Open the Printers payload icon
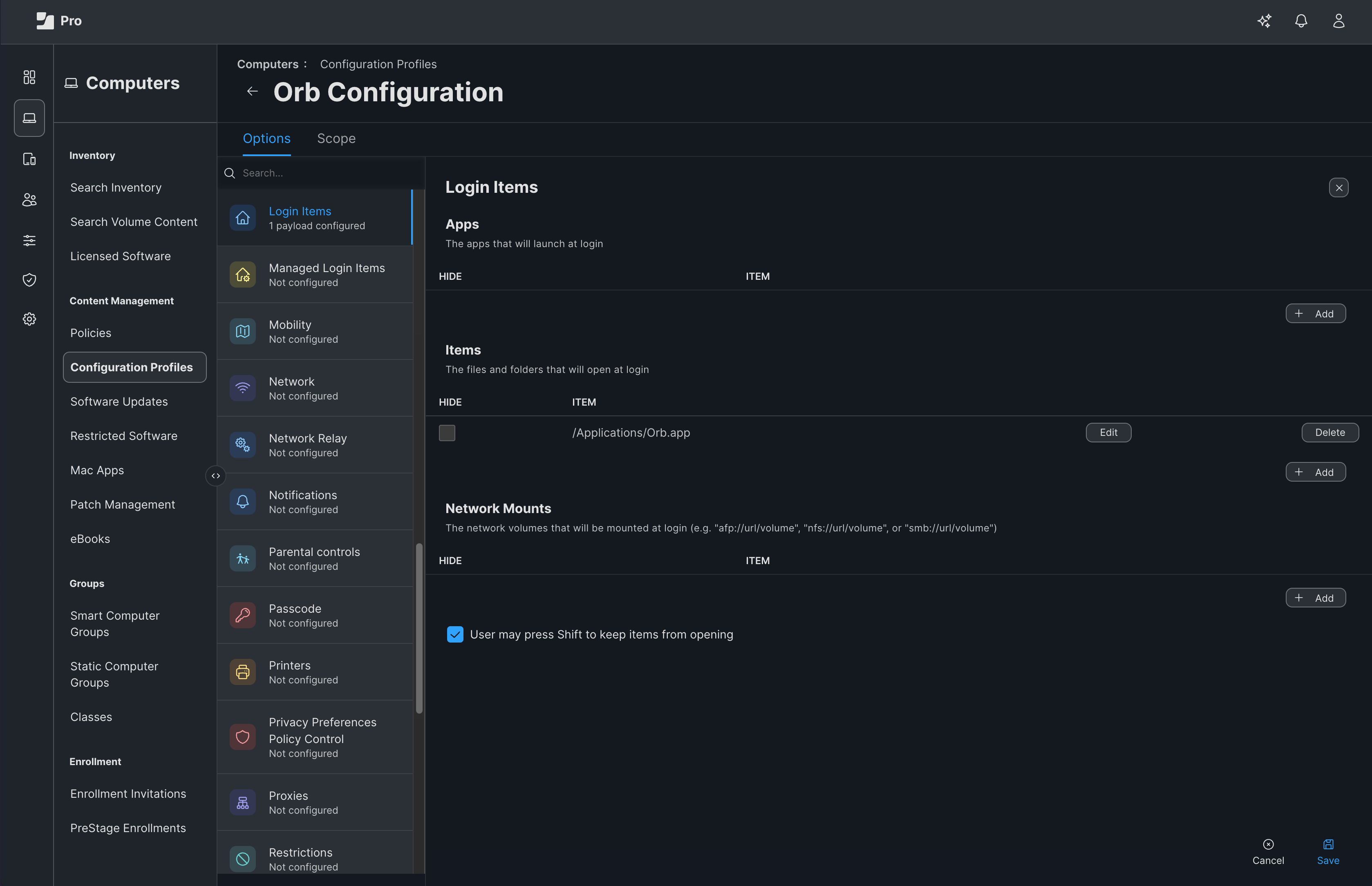 click(x=242, y=672)
